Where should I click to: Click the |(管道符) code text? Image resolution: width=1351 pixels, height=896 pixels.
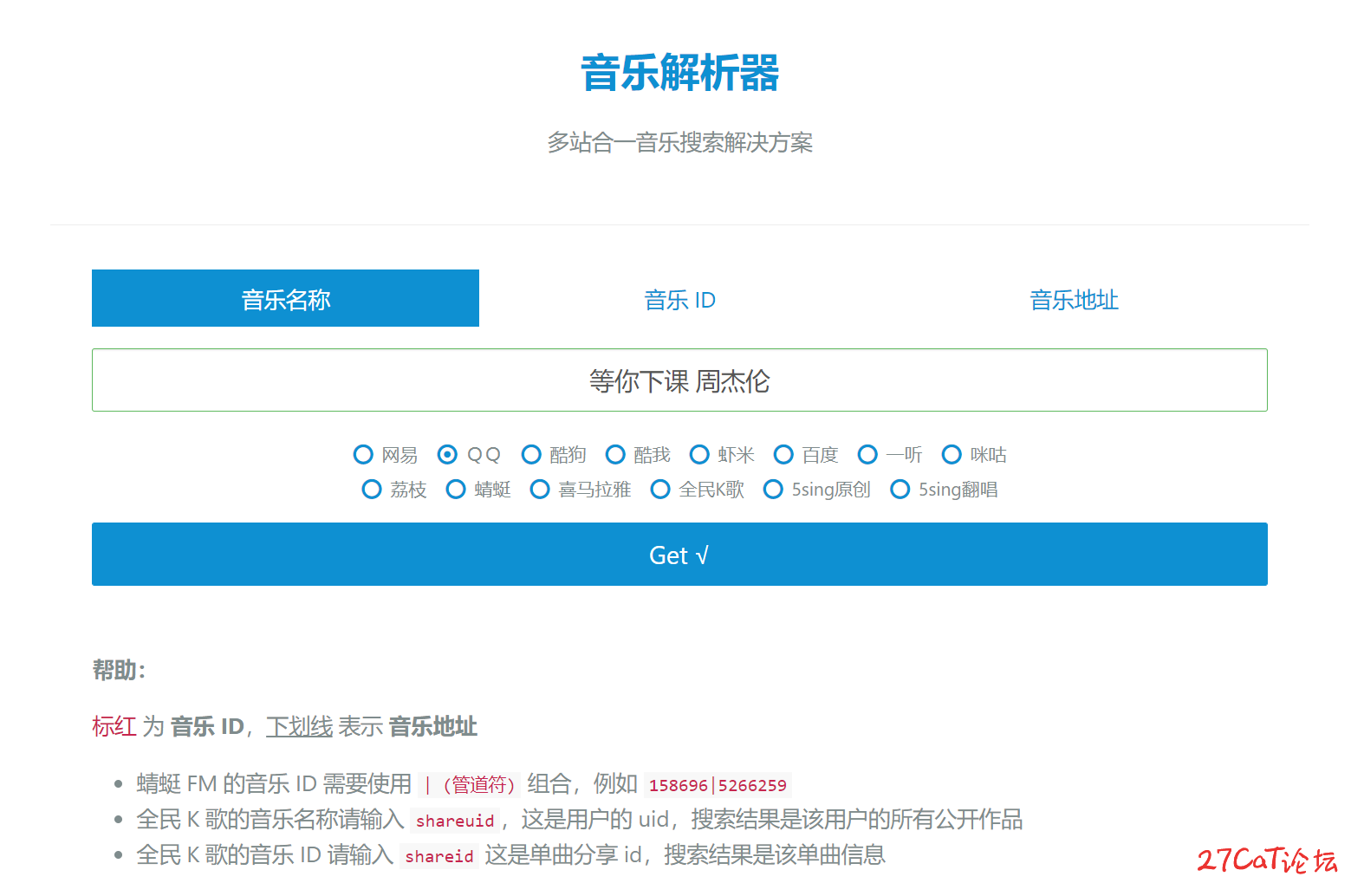469,785
